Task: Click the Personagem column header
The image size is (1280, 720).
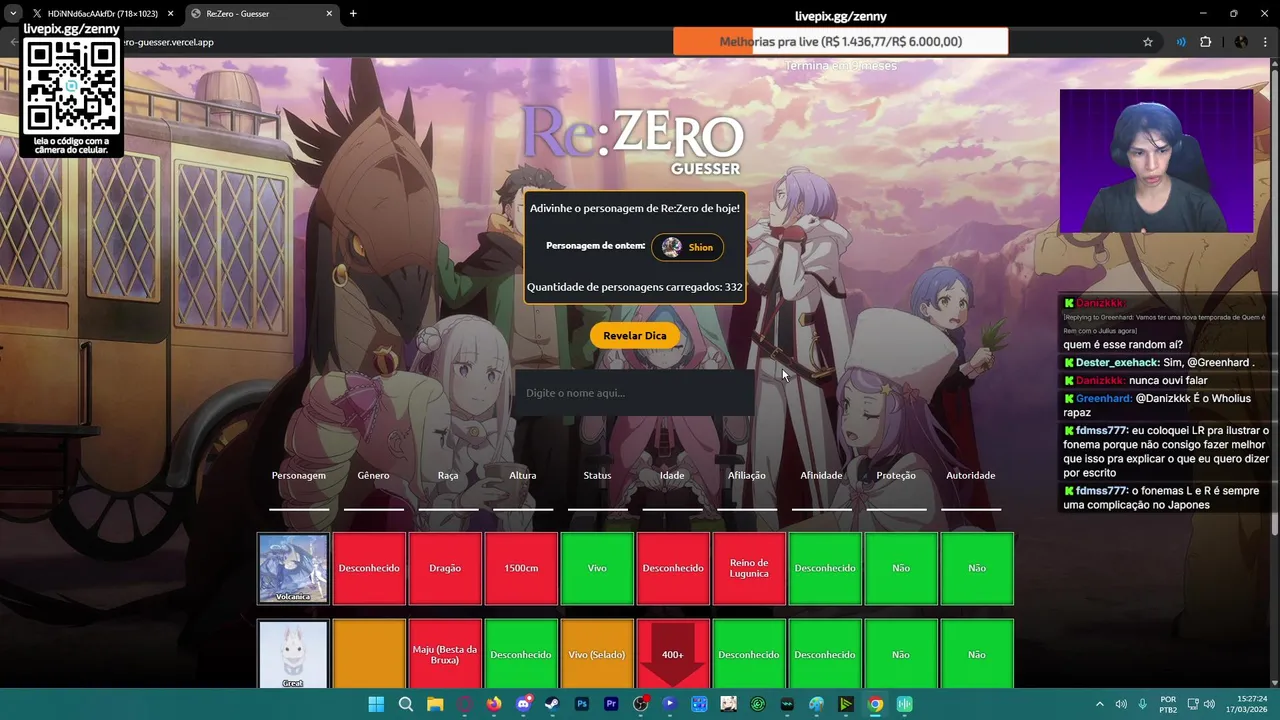Action: 299,475
